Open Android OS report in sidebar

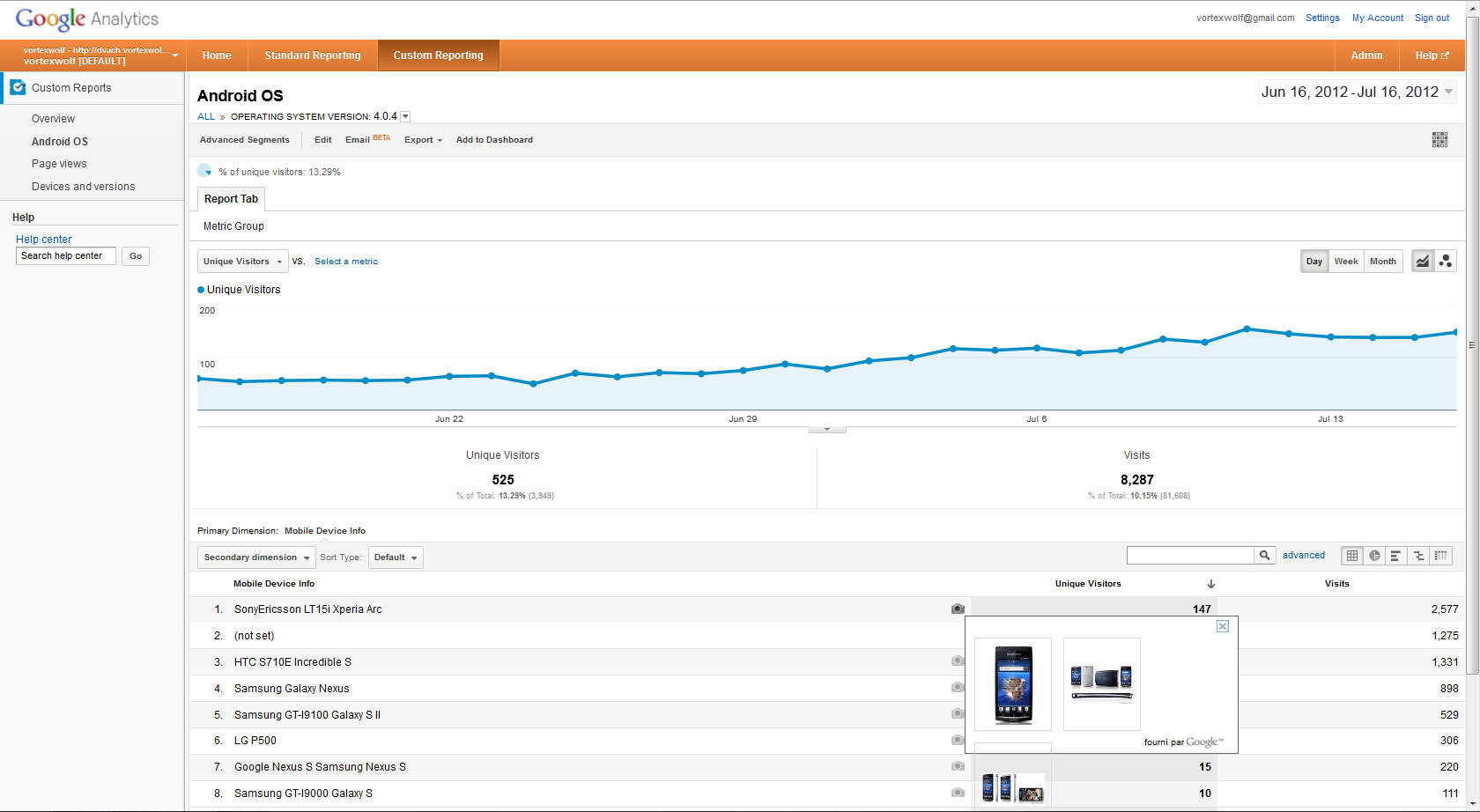[x=60, y=141]
